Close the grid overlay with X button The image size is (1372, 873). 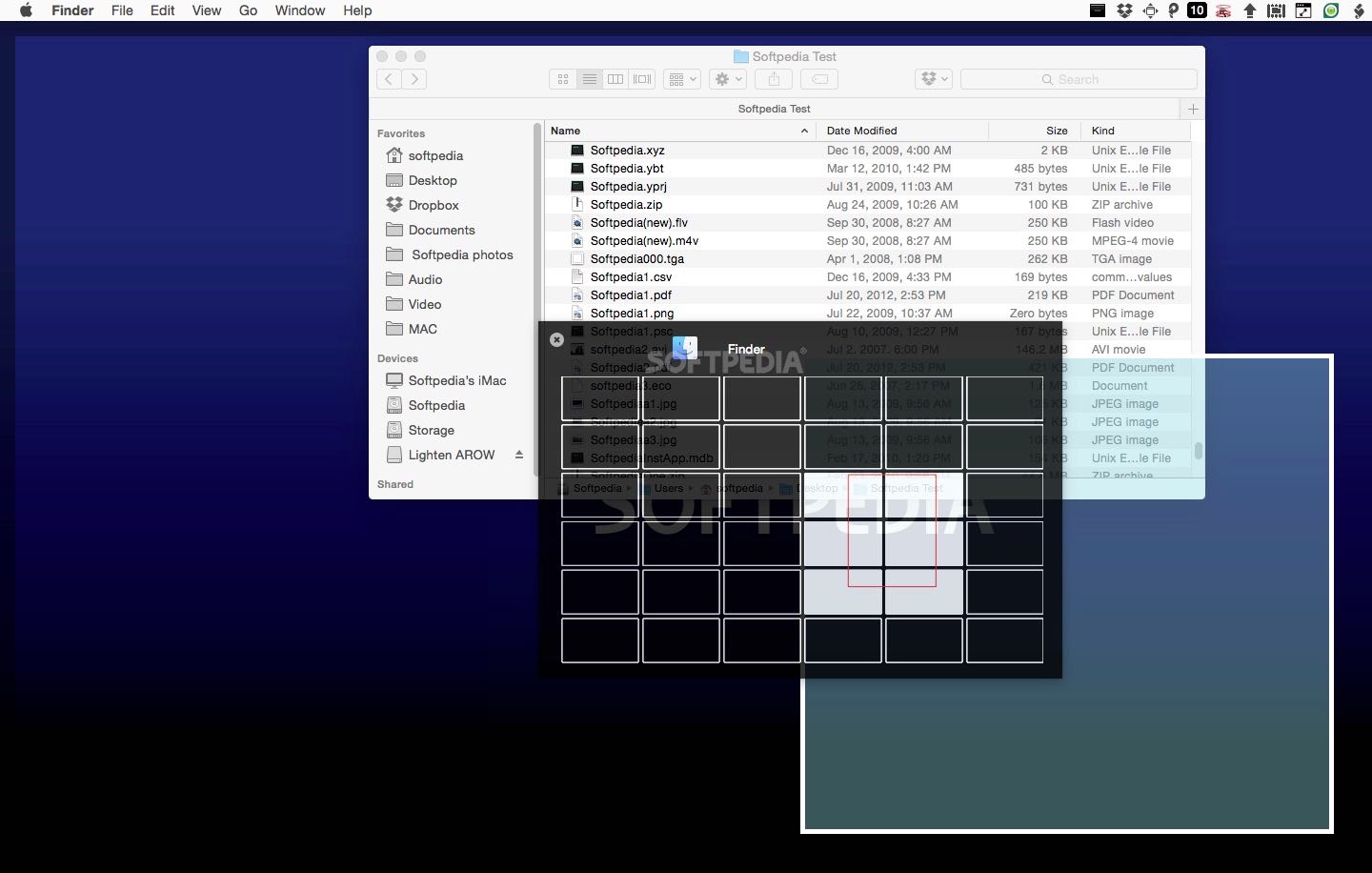[x=557, y=339]
